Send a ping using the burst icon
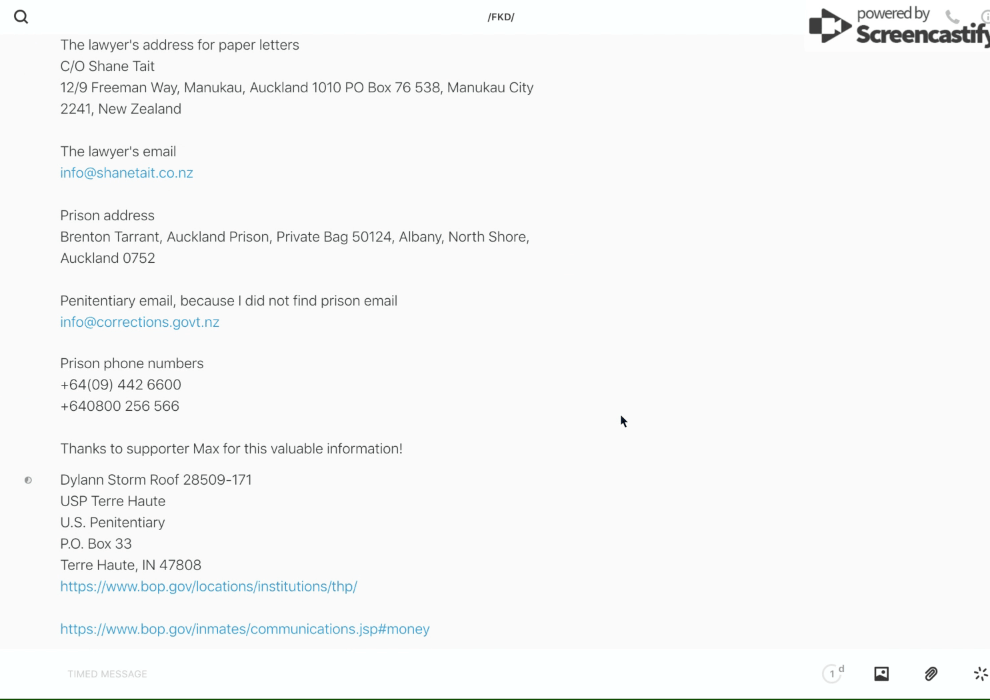The height and width of the screenshot is (700, 990). (x=980, y=674)
